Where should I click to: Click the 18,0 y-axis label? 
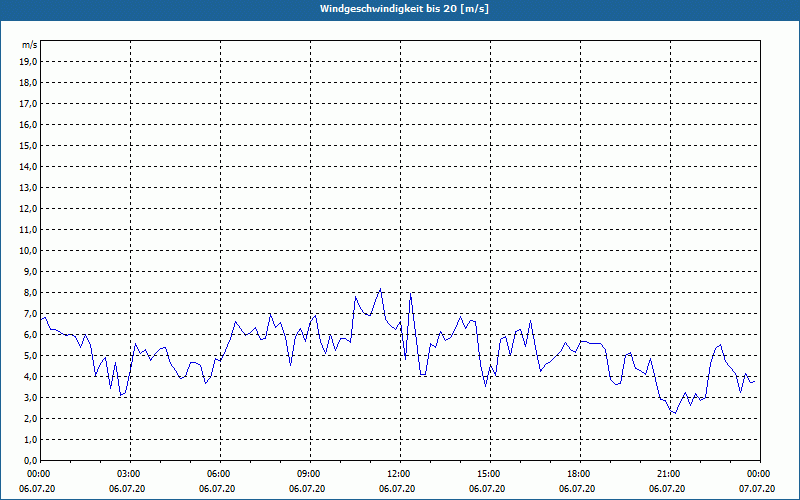pyautogui.click(x=28, y=83)
